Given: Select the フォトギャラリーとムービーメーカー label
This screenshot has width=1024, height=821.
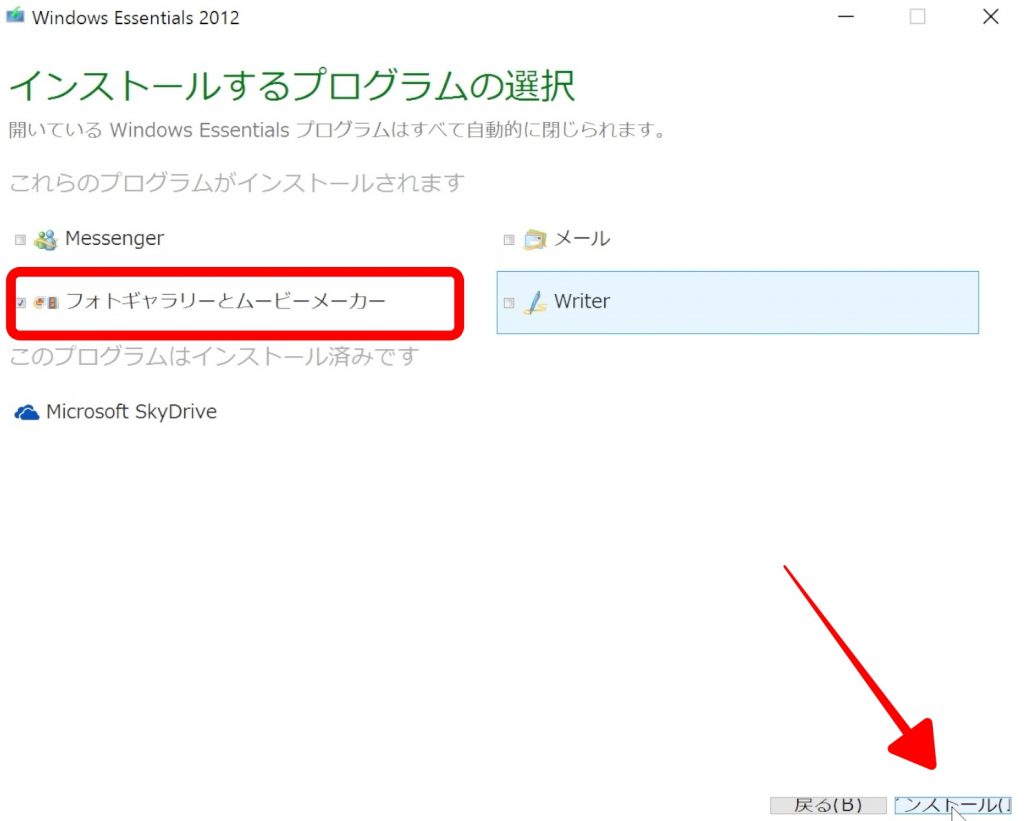Looking at the screenshot, I should (226, 301).
